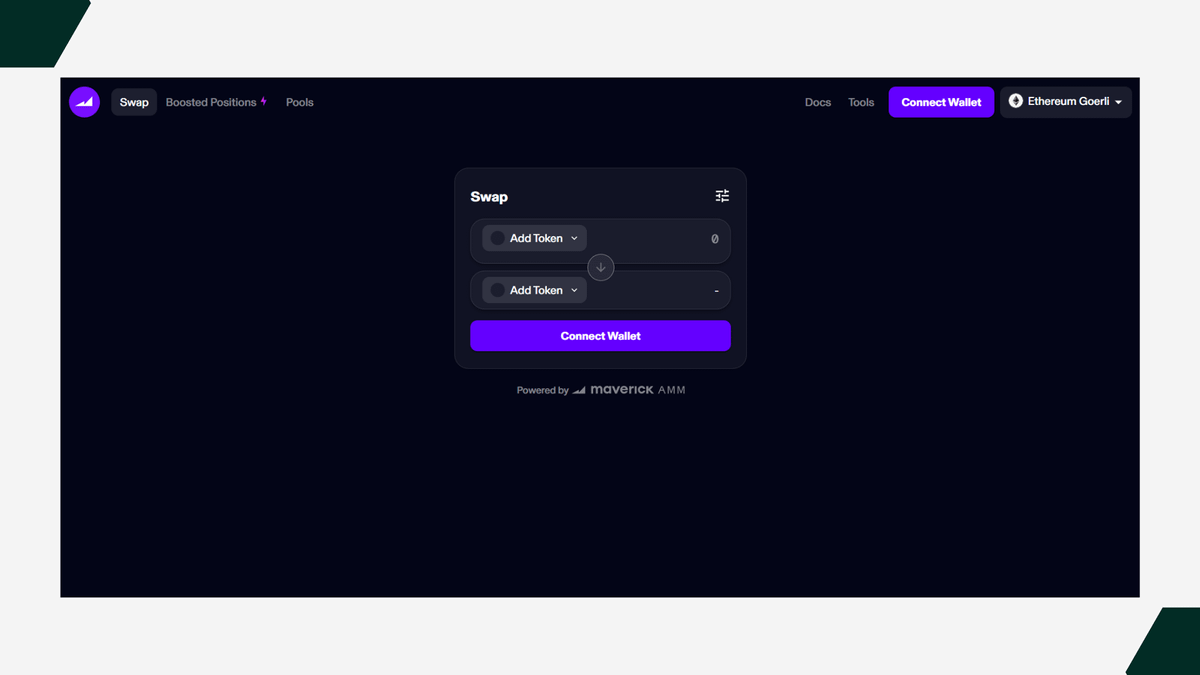Open swap settings sliders icon
This screenshot has height=675, width=1200.
click(722, 196)
